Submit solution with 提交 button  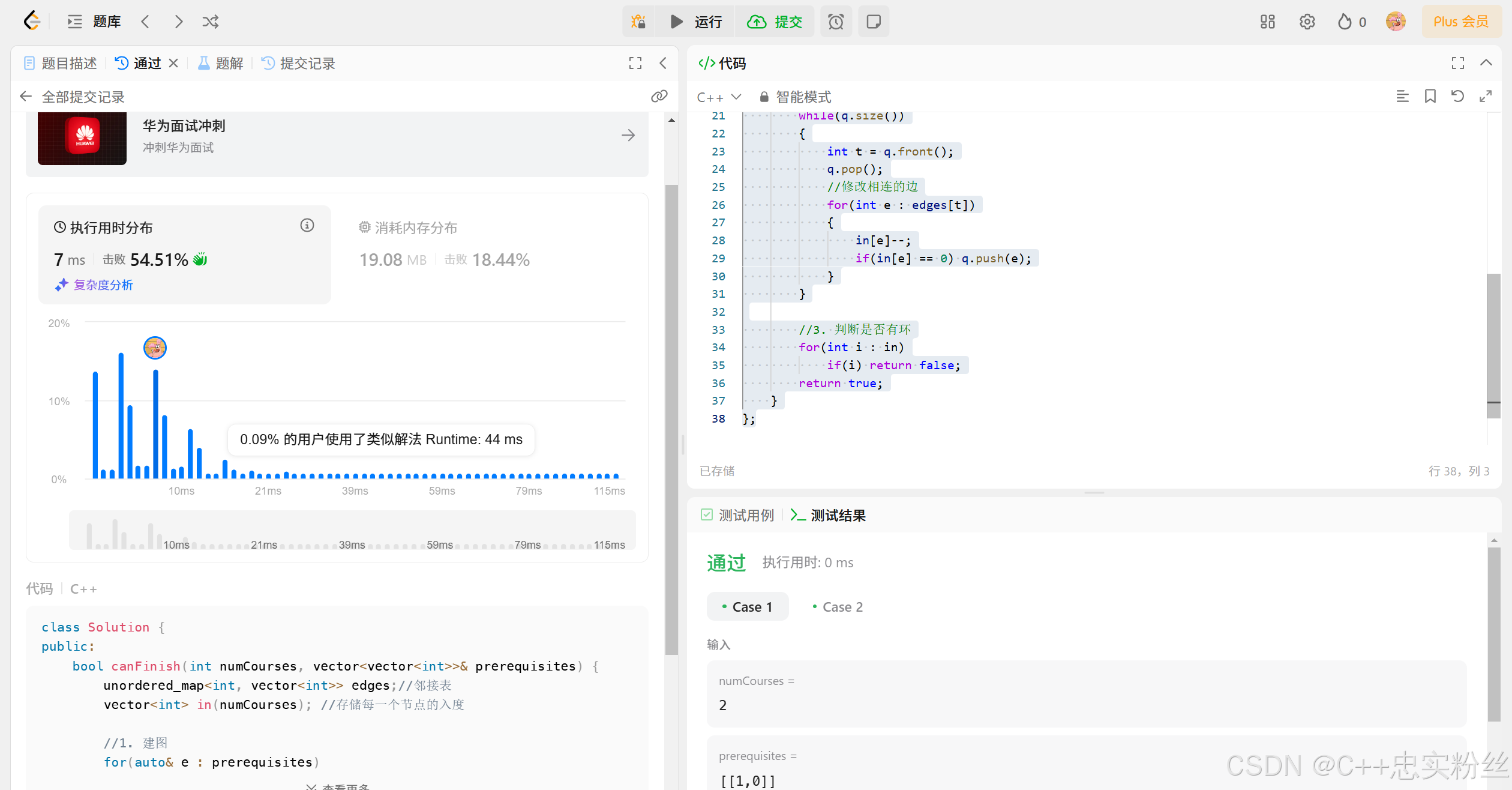tap(775, 22)
